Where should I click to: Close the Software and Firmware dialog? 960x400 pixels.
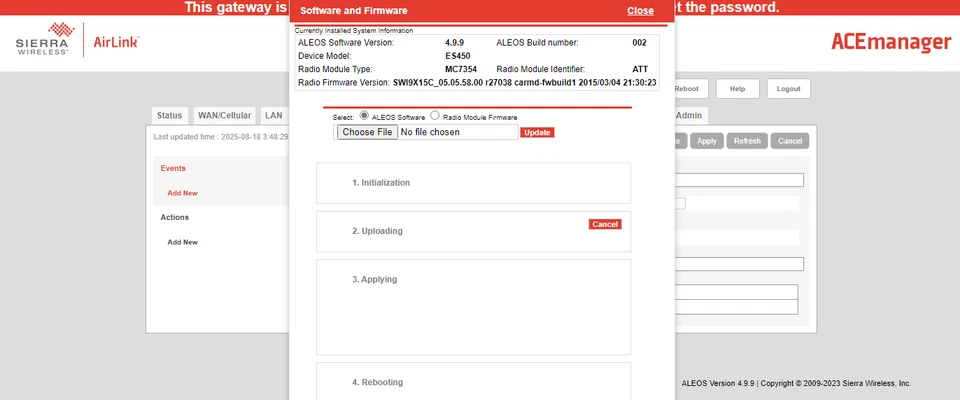click(640, 11)
